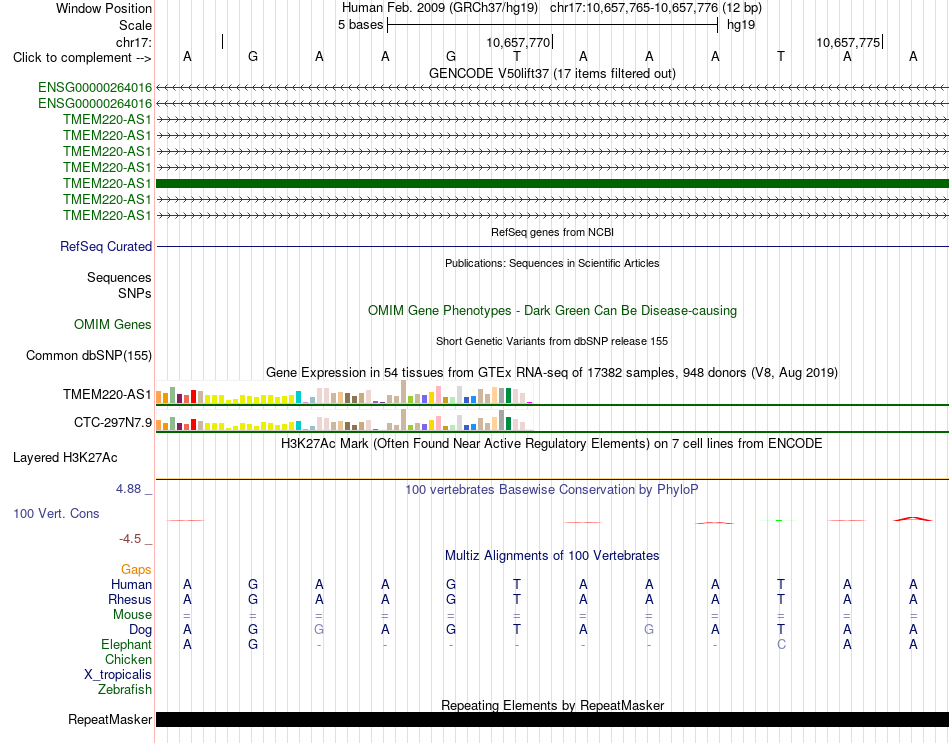The height and width of the screenshot is (743, 950).
Task: Open the Common dbSNP(155) track label
Action: coord(89,356)
